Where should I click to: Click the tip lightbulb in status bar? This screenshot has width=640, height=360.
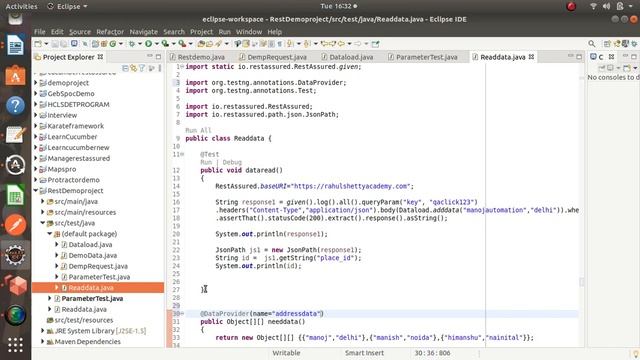(x=636, y=353)
